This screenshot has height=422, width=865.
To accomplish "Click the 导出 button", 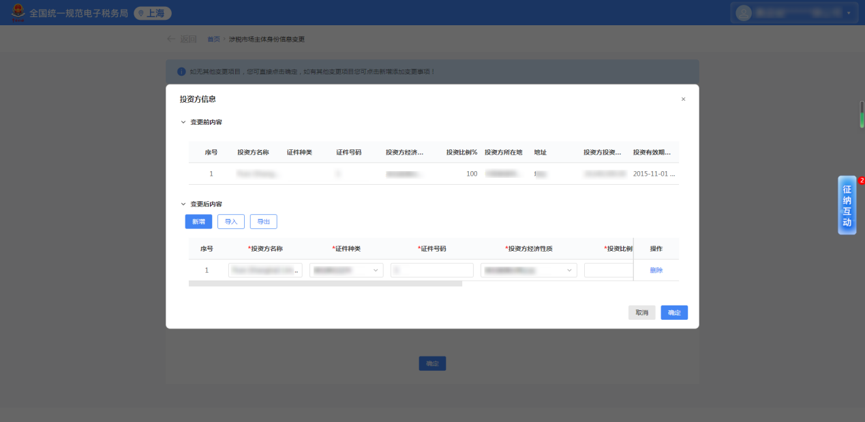I will point(264,222).
